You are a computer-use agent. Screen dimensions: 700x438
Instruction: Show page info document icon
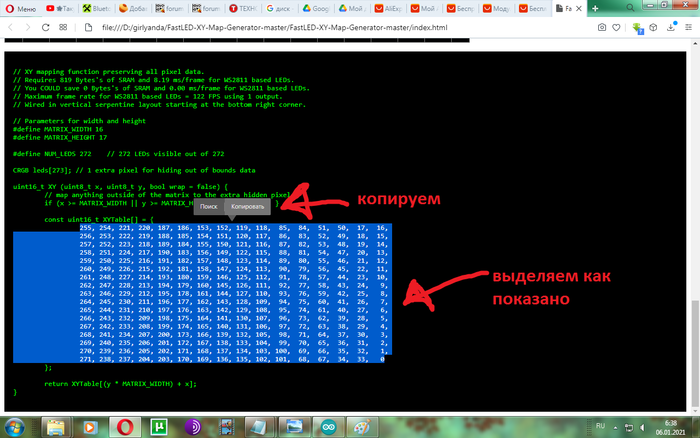pyautogui.click(x=88, y=27)
